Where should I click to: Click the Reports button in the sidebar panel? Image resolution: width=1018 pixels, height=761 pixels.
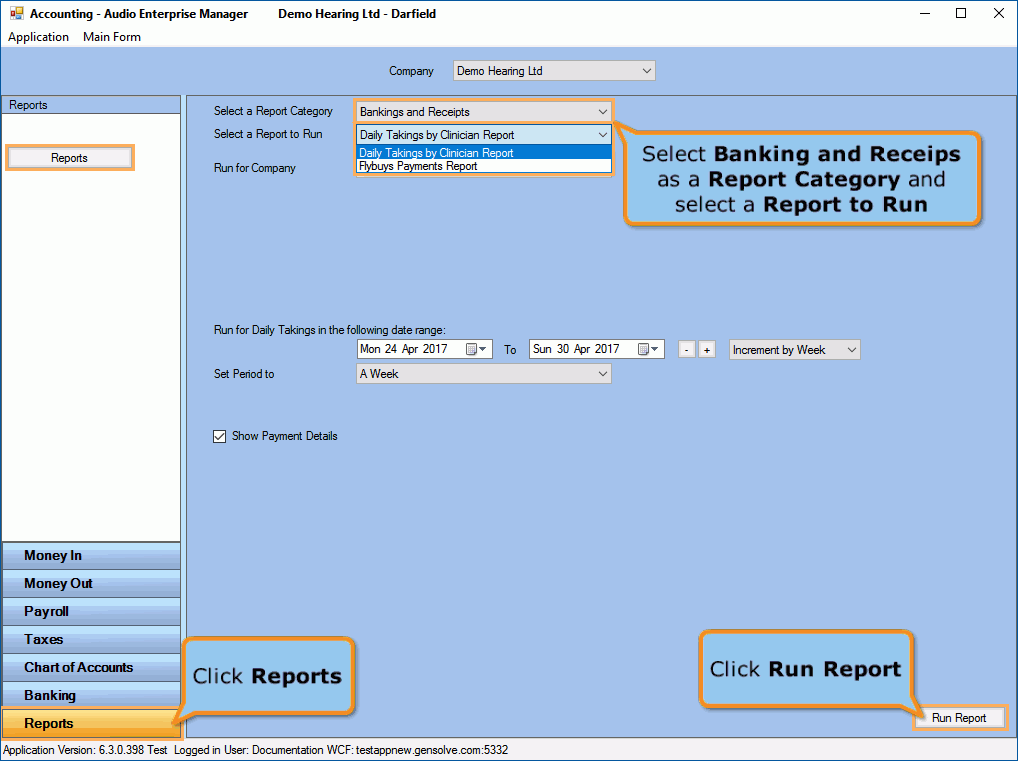69,157
